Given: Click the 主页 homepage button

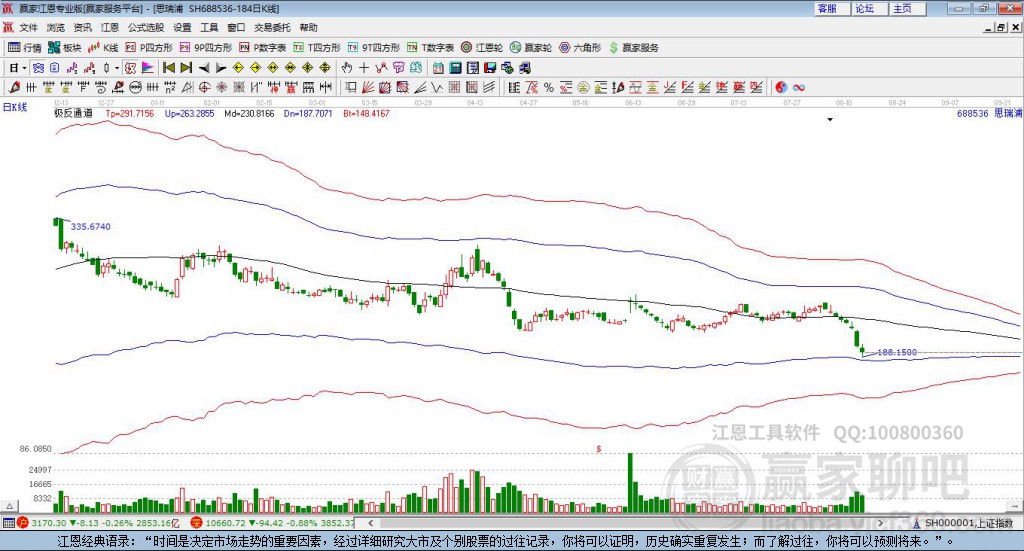Looking at the screenshot, I should tap(907, 8).
